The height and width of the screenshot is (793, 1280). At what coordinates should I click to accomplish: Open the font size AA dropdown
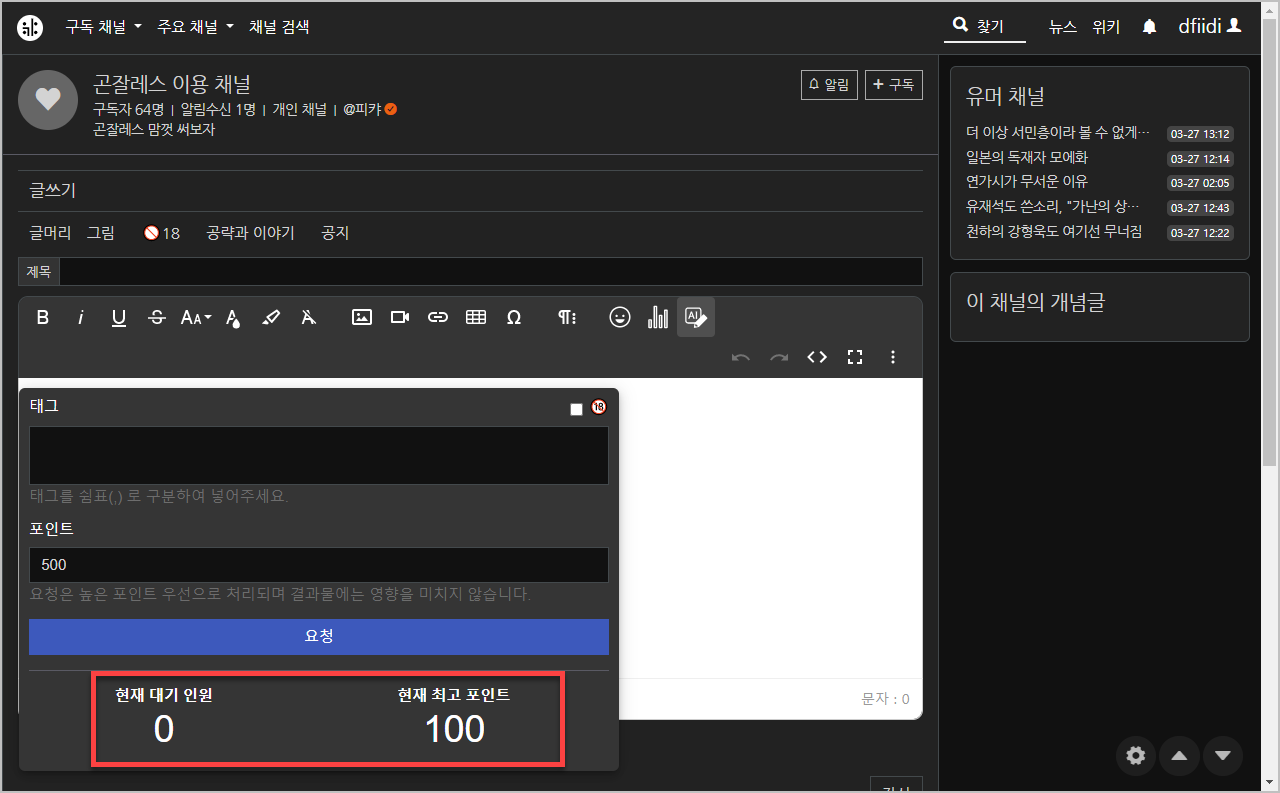pos(193,317)
